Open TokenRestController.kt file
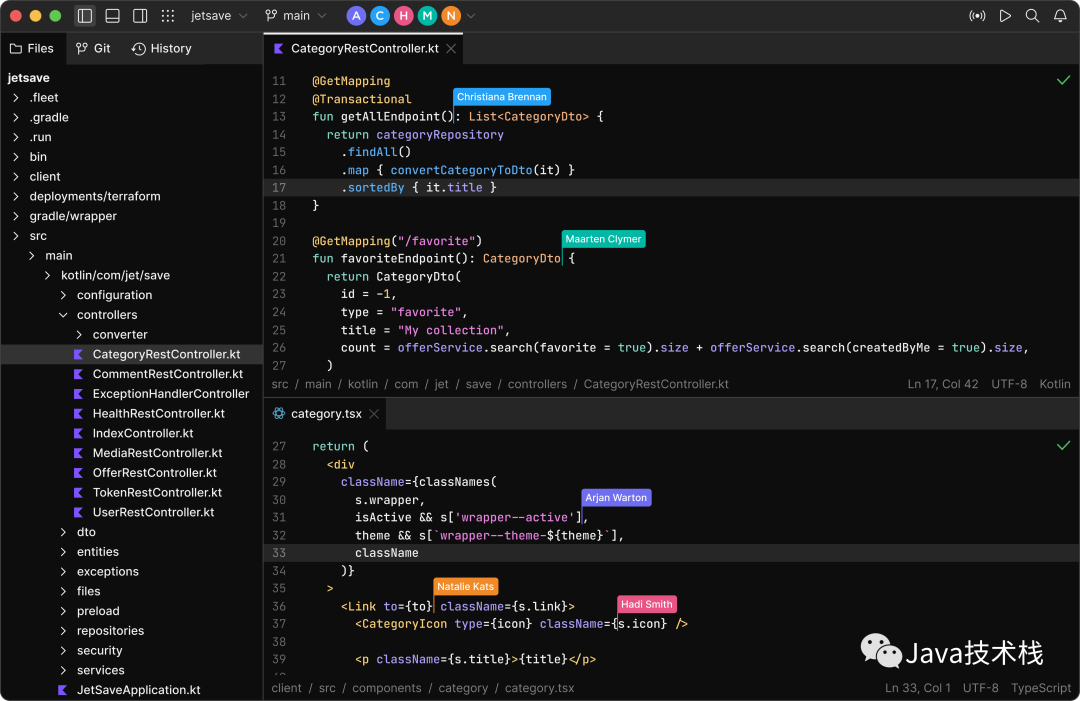 click(x=157, y=492)
